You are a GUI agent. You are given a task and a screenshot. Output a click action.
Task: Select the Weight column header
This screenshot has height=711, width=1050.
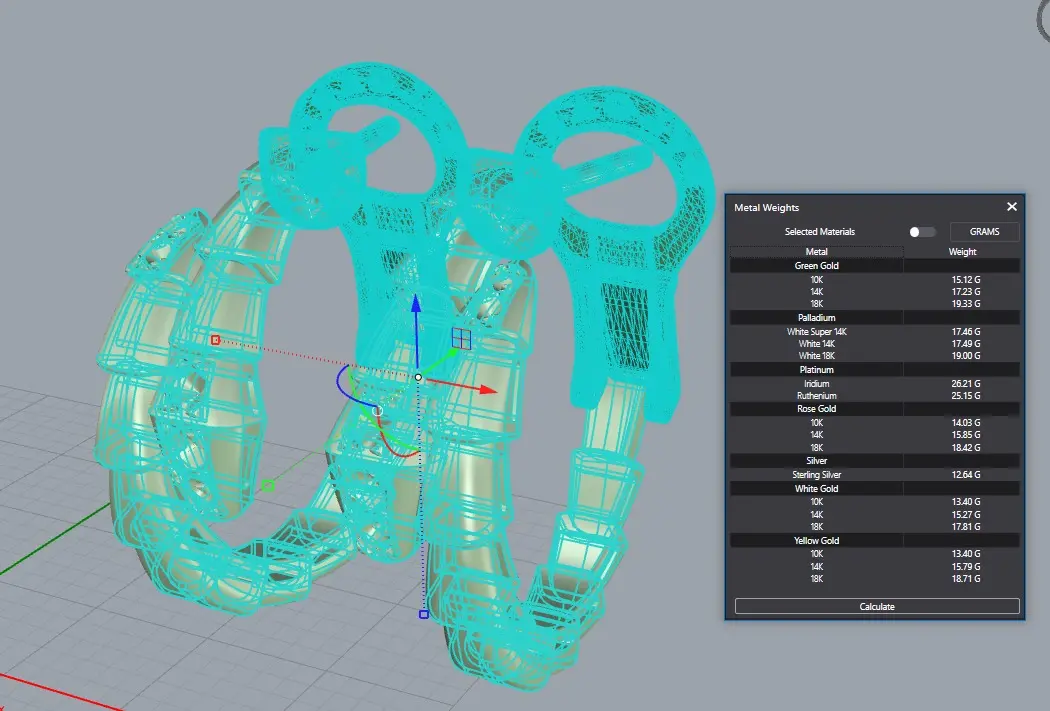pyautogui.click(x=962, y=252)
